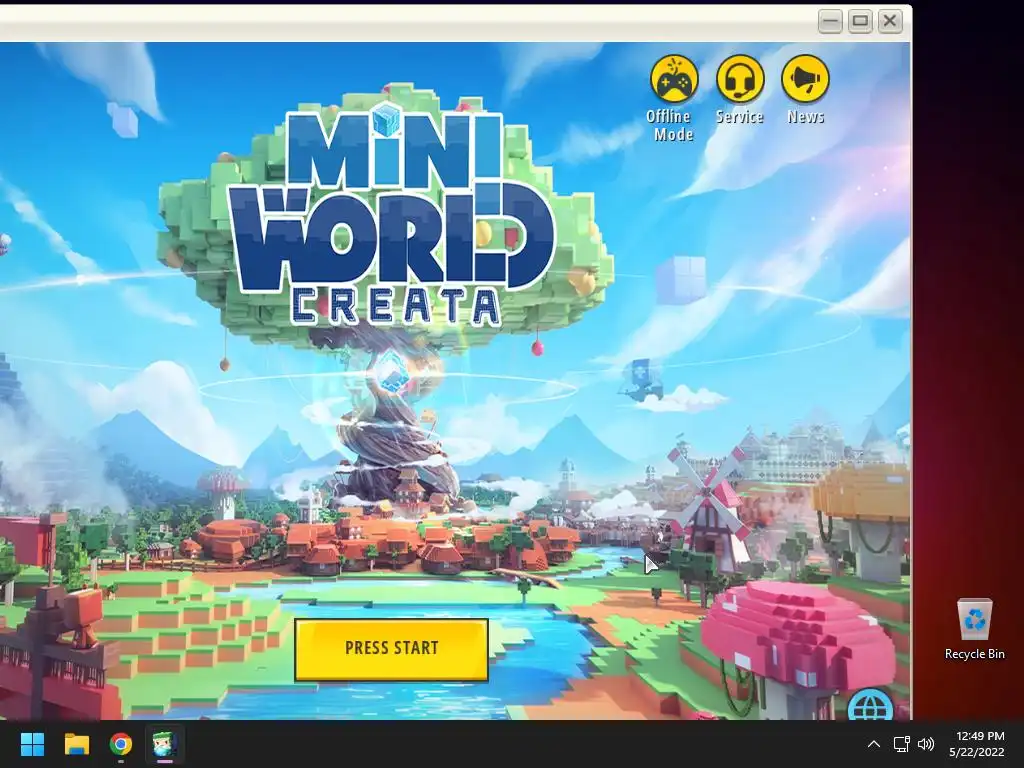This screenshot has width=1024, height=768.
Task: Open network status tray icon
Action: click(x=902, y=744)
